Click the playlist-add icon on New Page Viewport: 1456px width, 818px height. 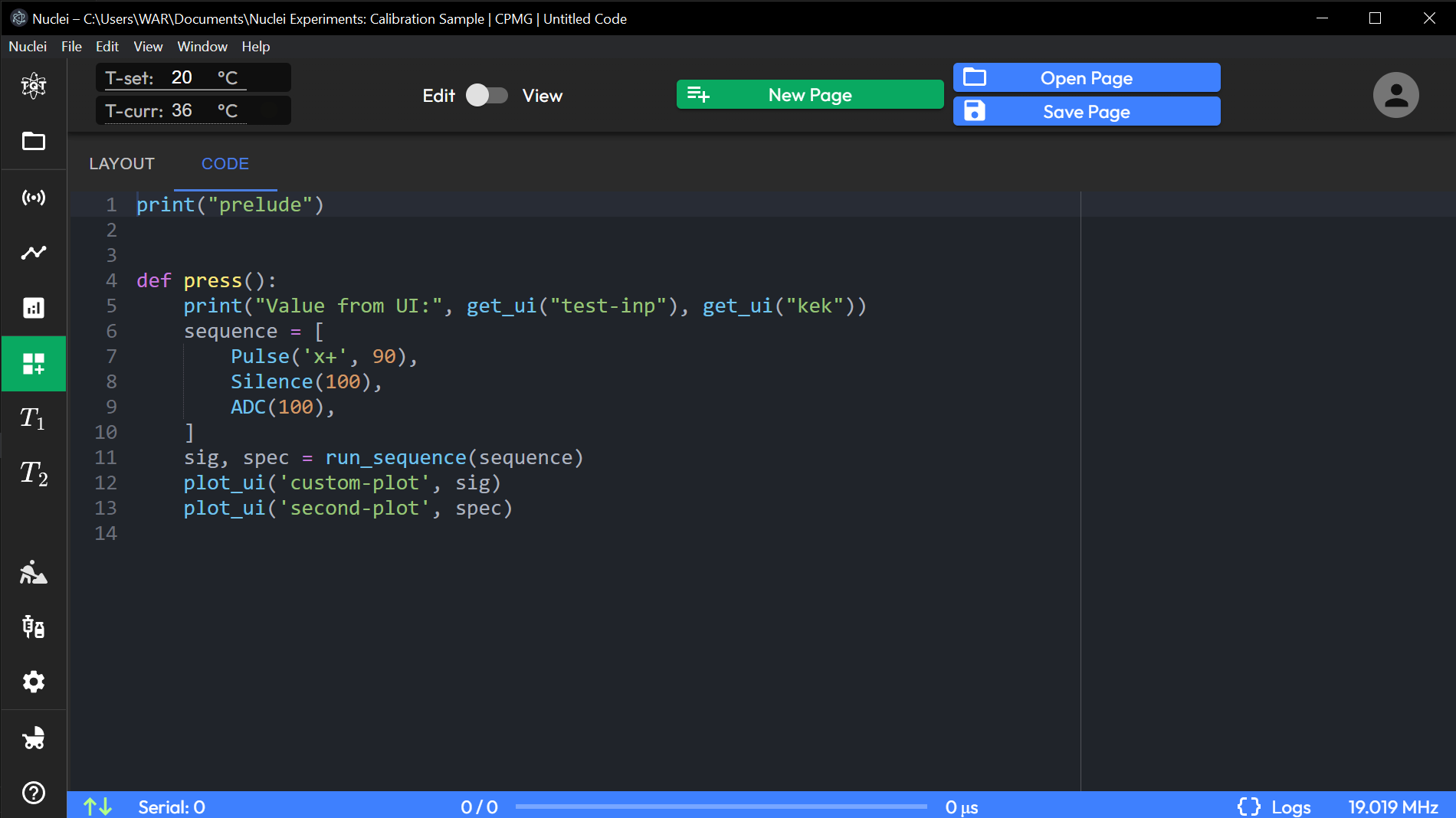[698, 94]
